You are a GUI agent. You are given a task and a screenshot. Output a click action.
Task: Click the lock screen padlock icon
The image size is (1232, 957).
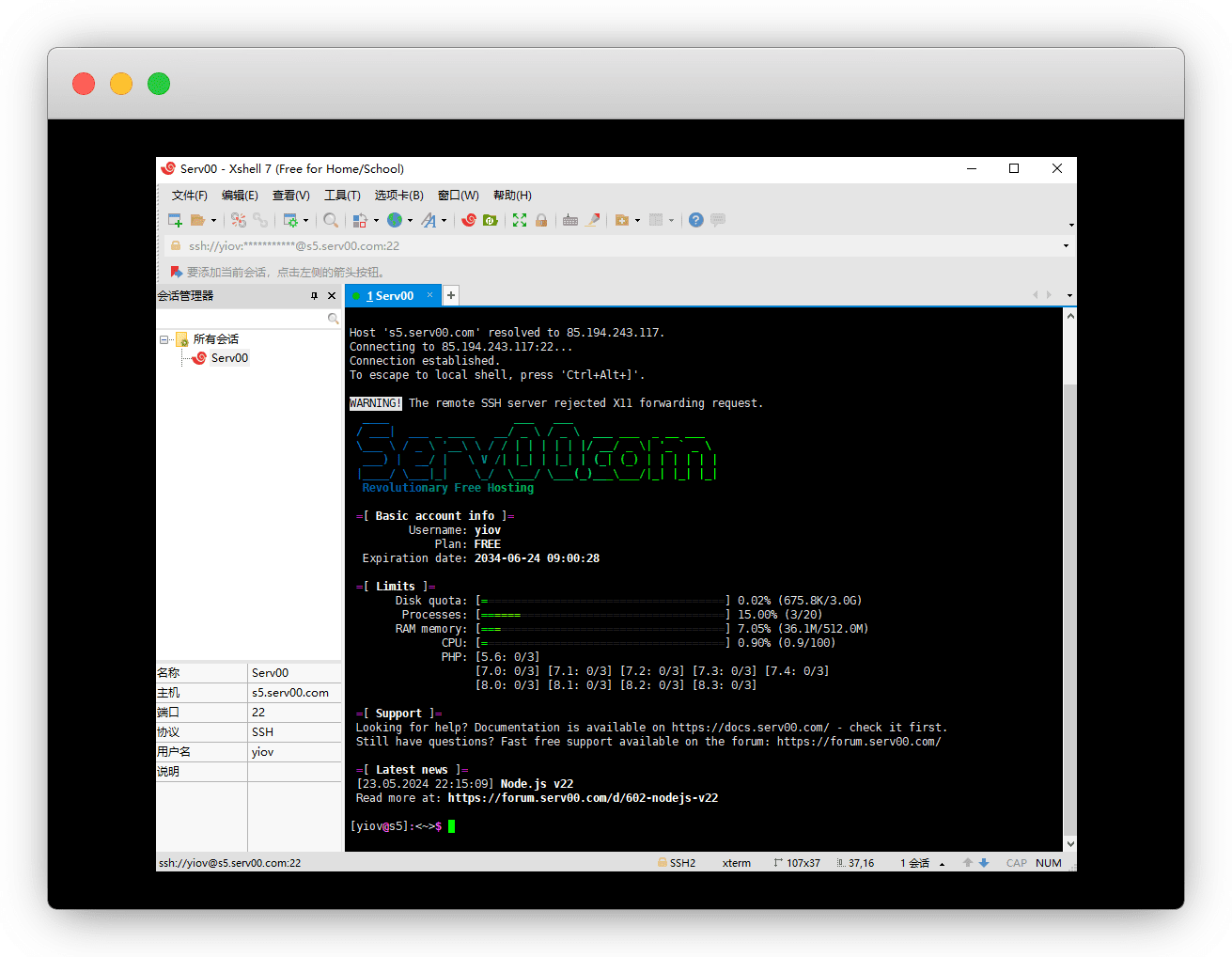point(541,220)
